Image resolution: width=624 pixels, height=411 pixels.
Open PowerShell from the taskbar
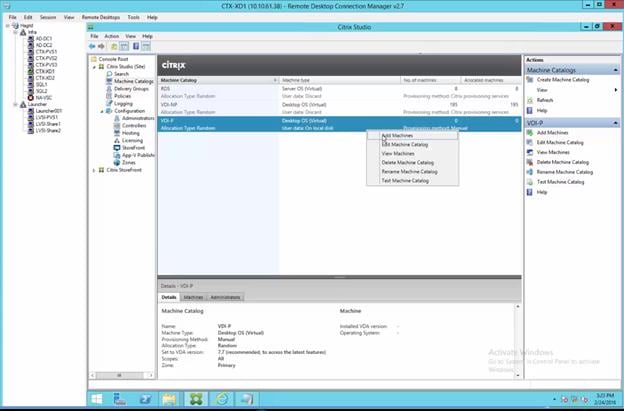(145, 399)
